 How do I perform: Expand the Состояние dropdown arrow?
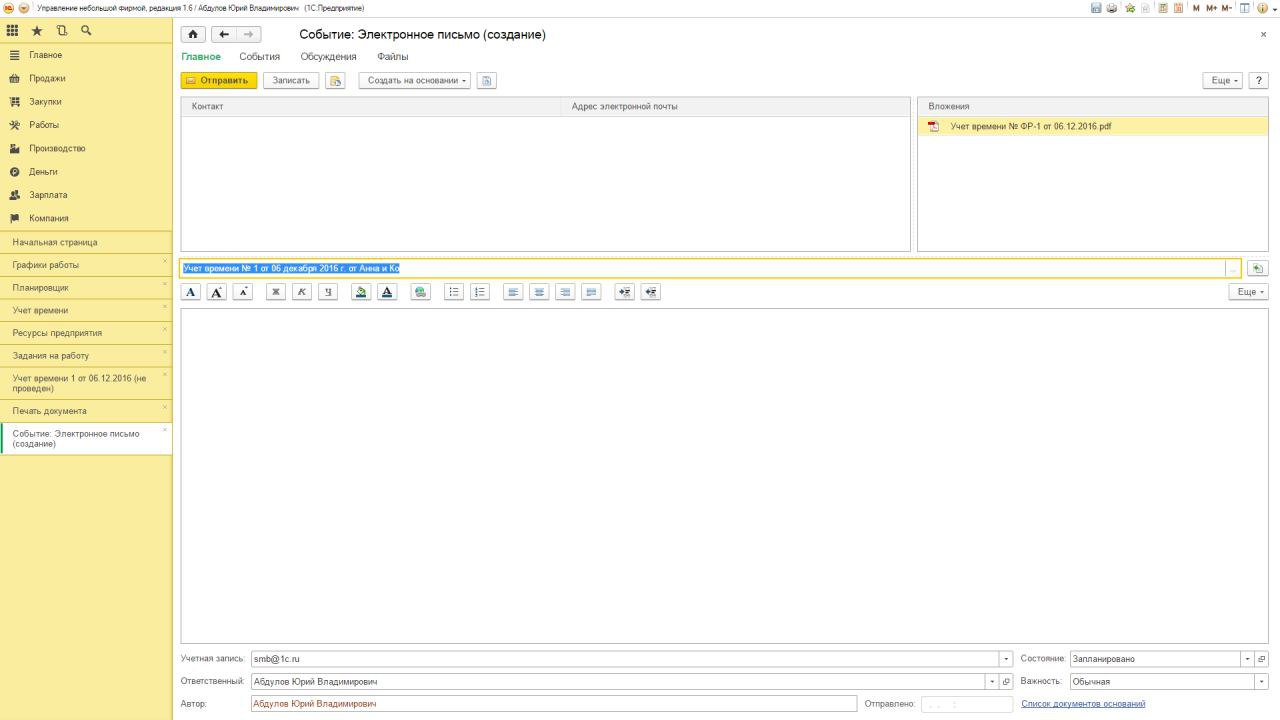coord(1248,659)
